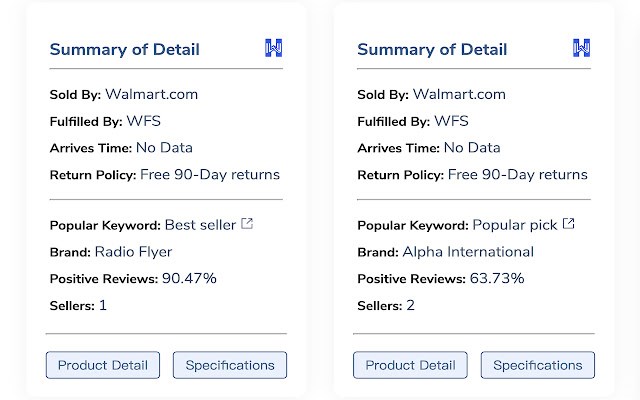Screen dimensions: 640x400
Task: Open Product Detail for Radio Flyer card
Action: click(x=102, y=365)
